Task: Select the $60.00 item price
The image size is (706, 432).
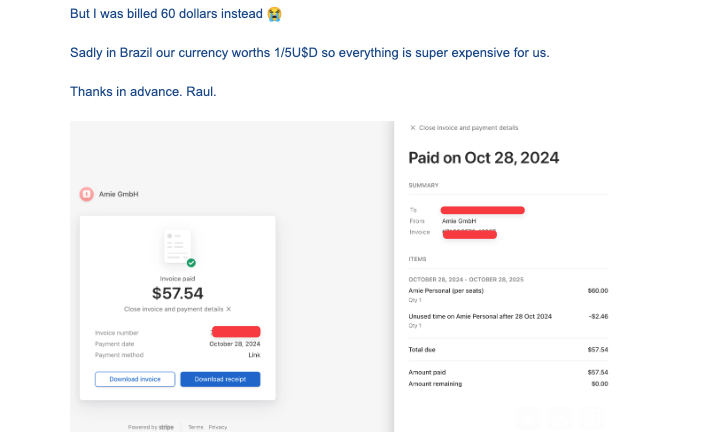Action: [x=597, y=291]
